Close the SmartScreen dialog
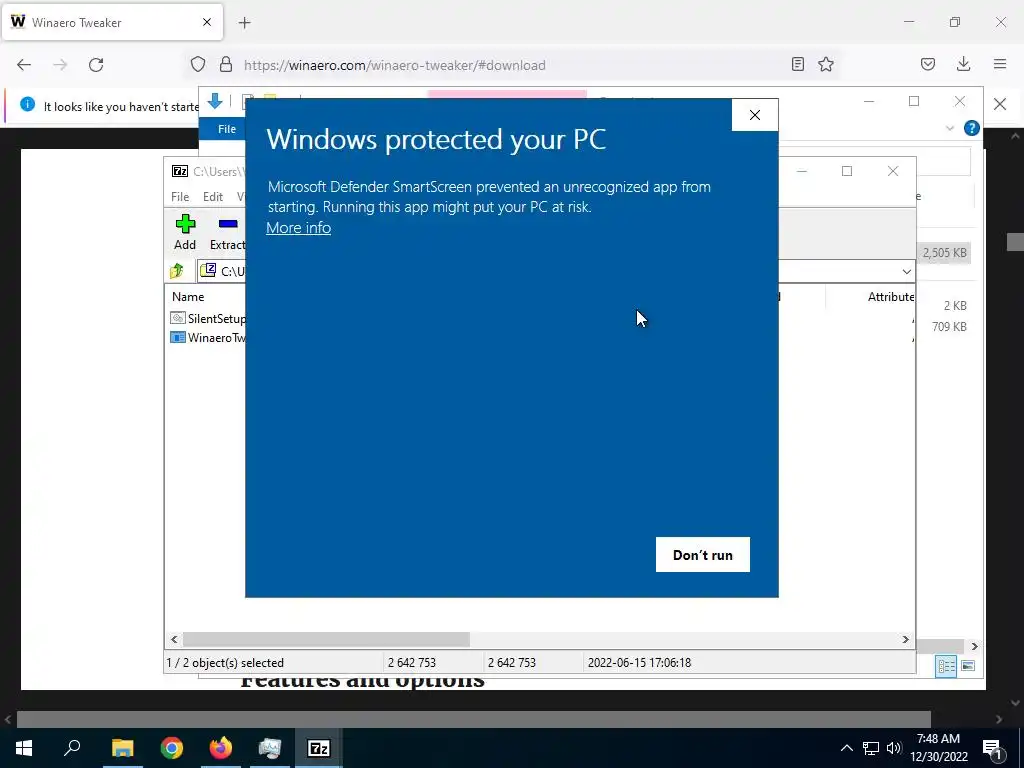Viewport: 1024px width, 768px height. [x=755, y=115]
